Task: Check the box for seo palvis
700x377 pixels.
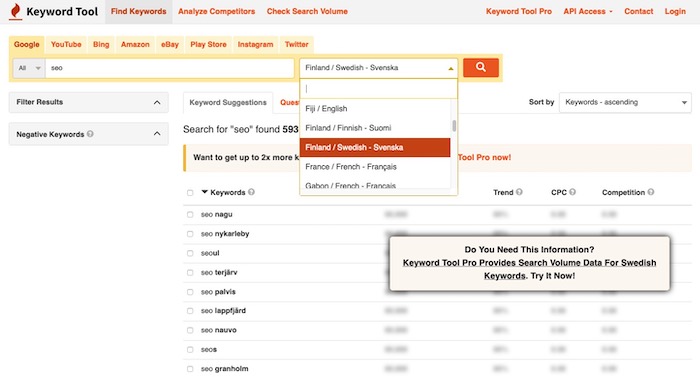Action: 190,292
